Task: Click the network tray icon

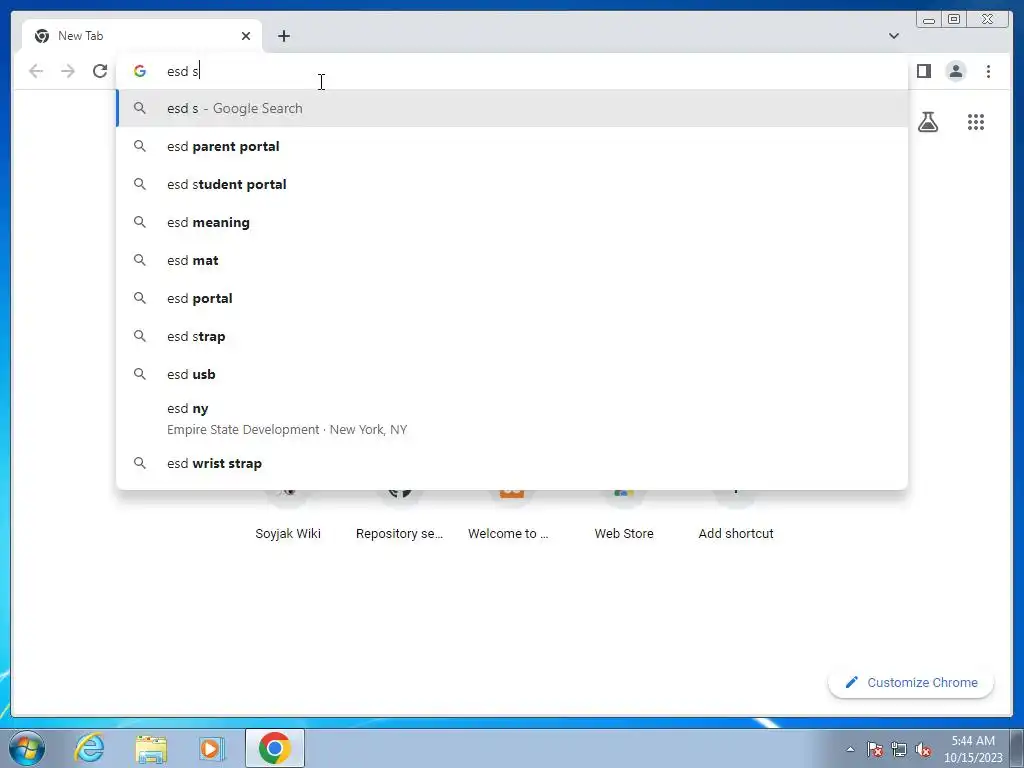Action: 899,749
